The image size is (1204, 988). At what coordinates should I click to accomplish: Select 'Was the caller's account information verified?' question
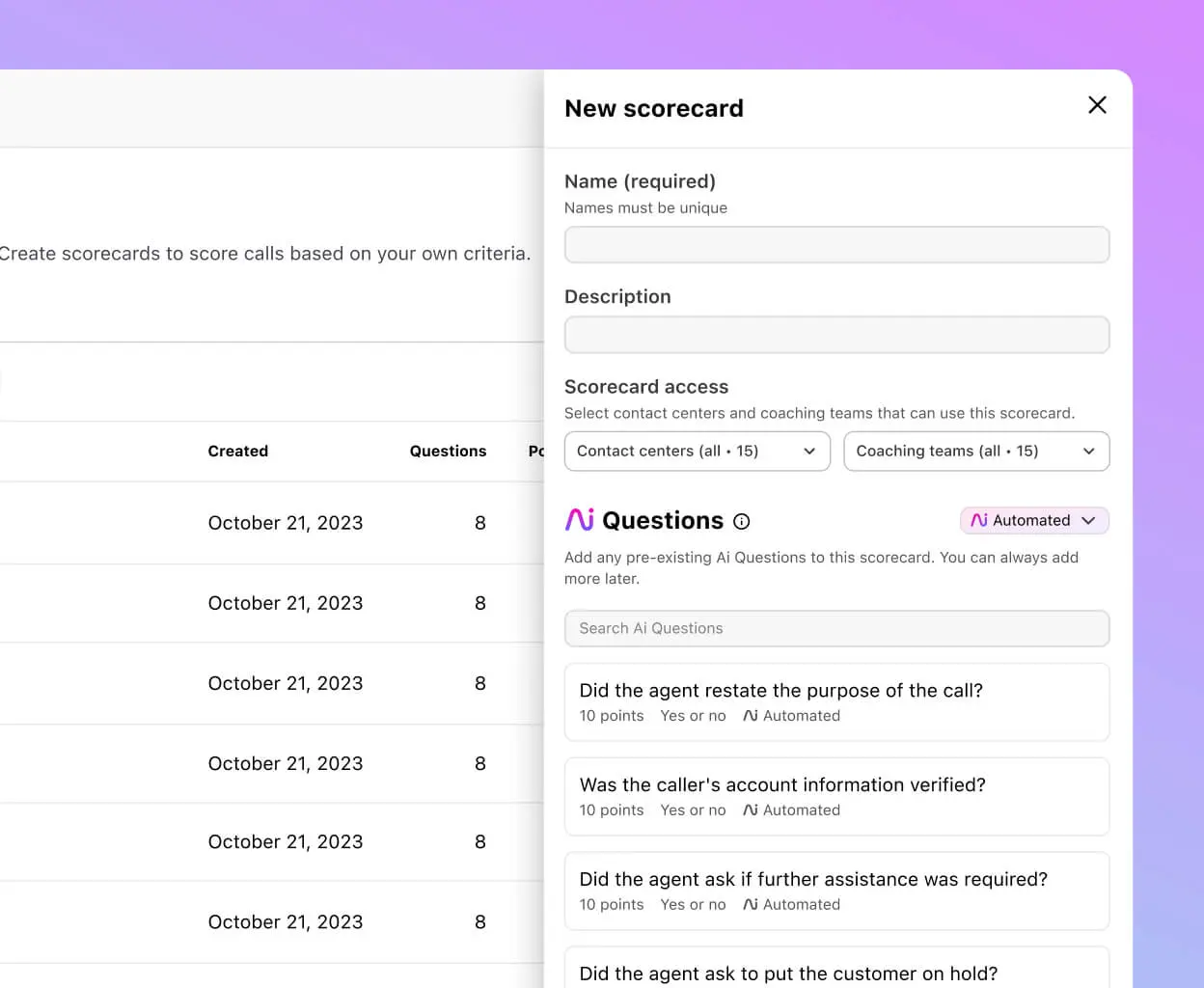(x=836, y=797)
